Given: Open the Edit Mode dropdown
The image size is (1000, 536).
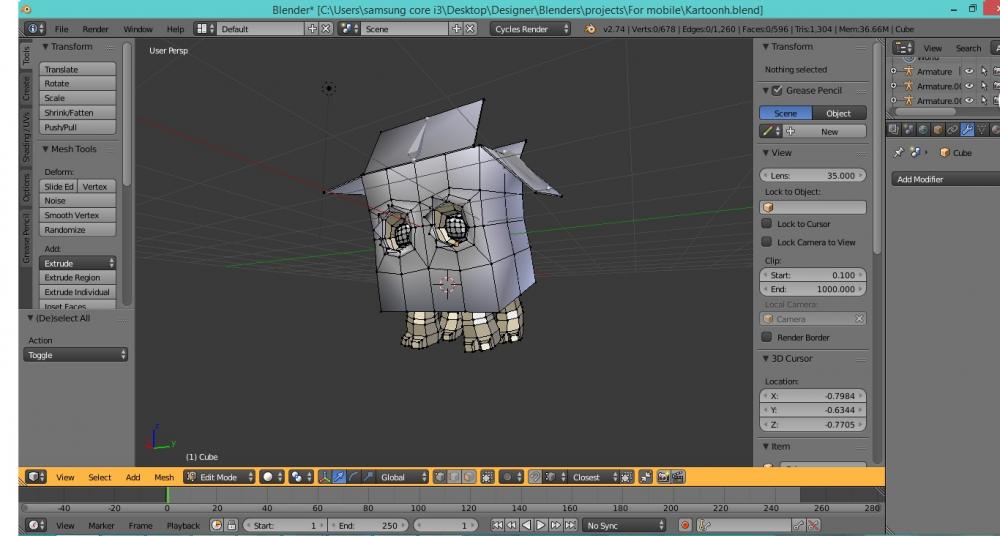Looking at the screenshot, I should point(219,478).
